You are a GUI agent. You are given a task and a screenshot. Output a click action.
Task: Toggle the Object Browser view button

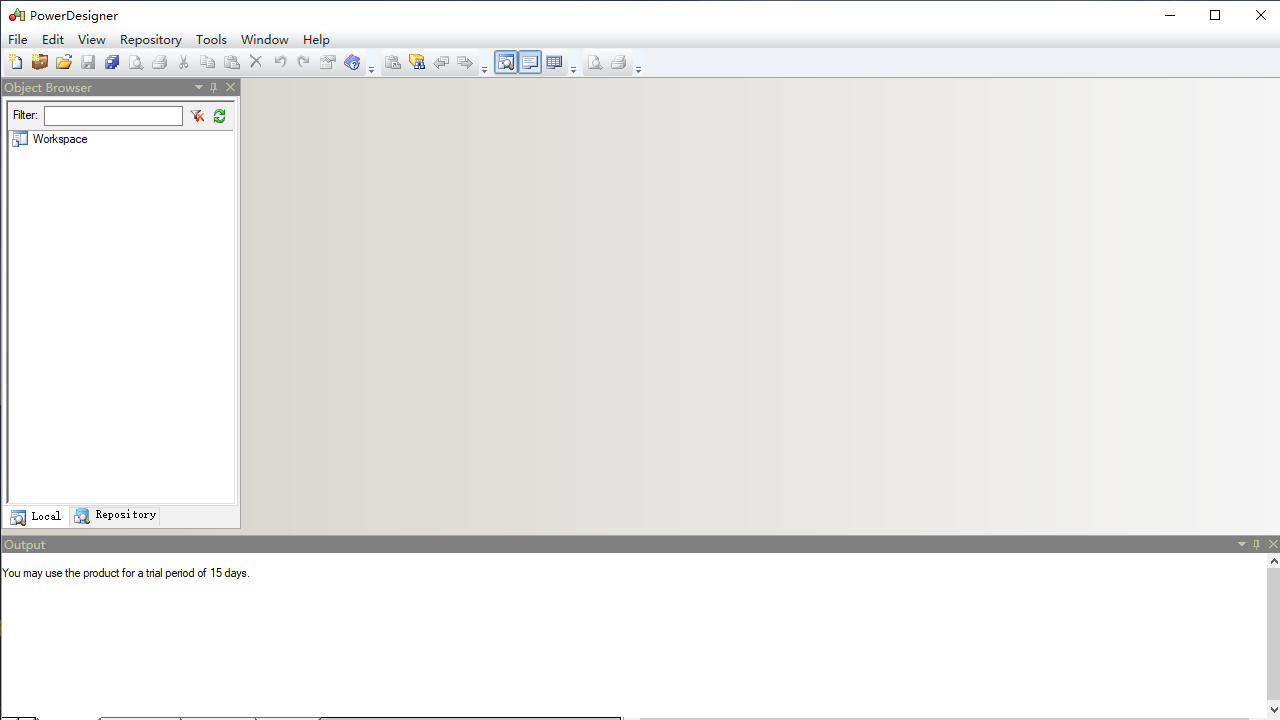tap(506, 63)
